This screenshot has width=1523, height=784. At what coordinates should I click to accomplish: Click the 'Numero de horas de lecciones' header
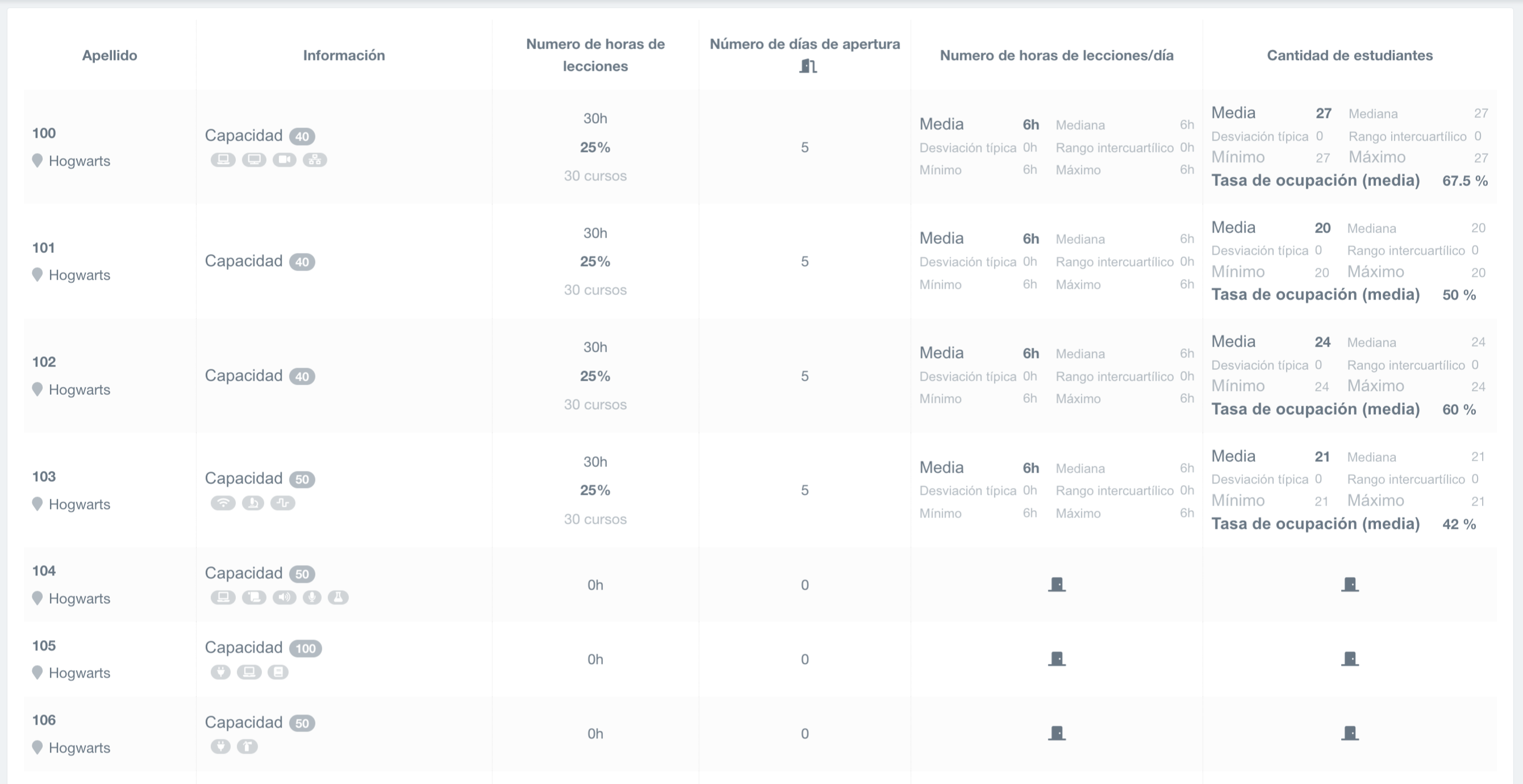tap(595, 55)
